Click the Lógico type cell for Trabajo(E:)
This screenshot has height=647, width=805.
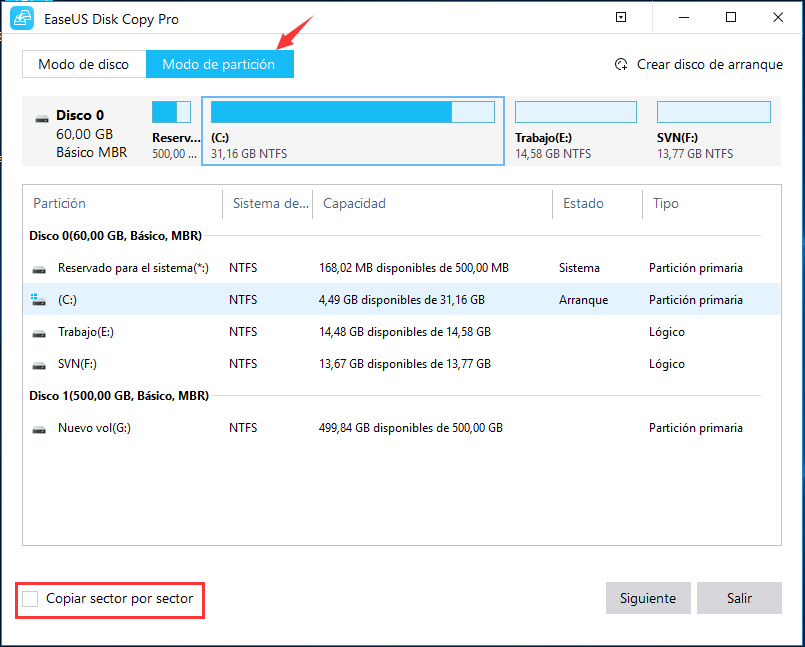pos(666,332)
